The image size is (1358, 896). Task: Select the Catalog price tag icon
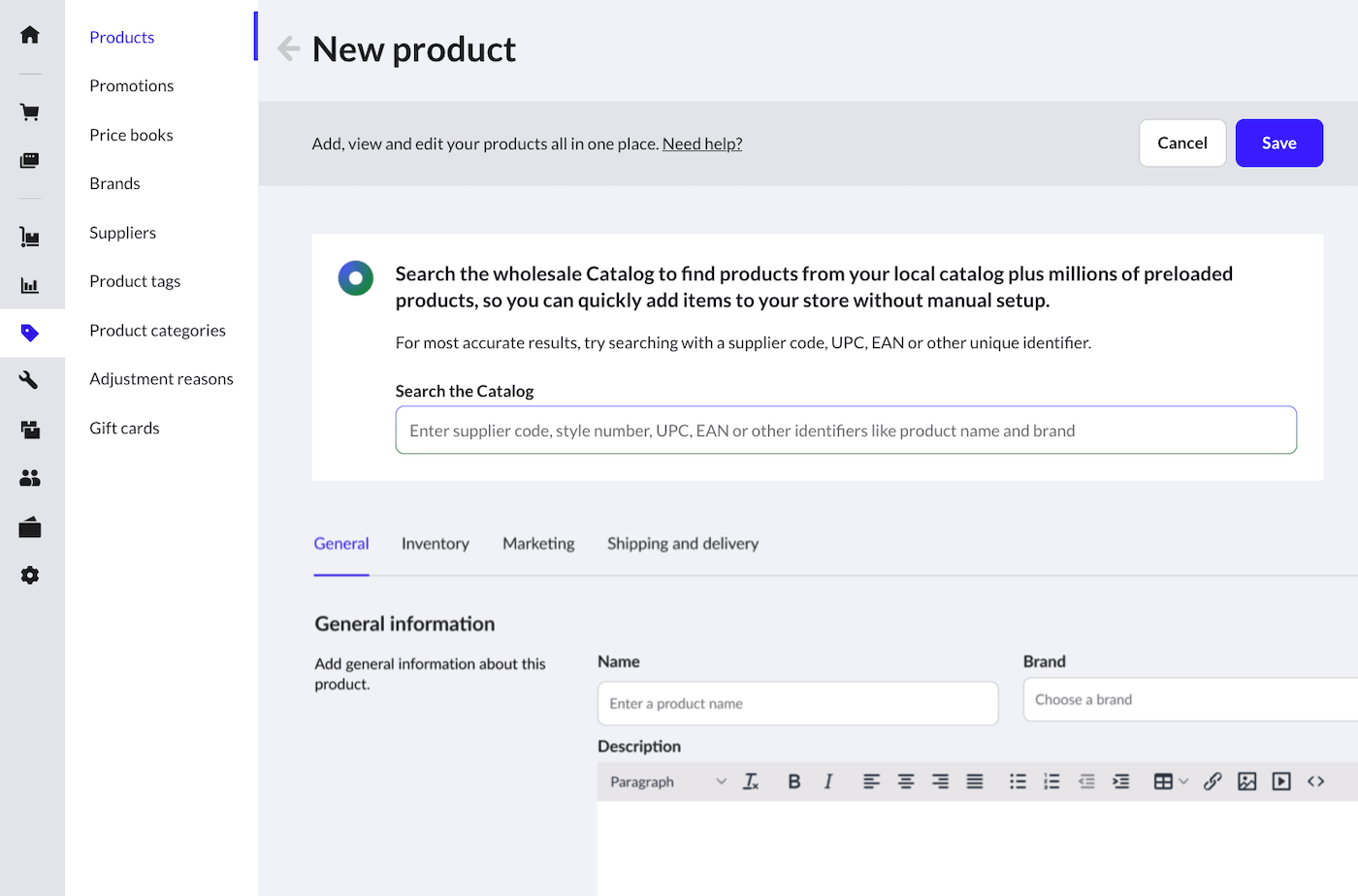coord(30,333)
